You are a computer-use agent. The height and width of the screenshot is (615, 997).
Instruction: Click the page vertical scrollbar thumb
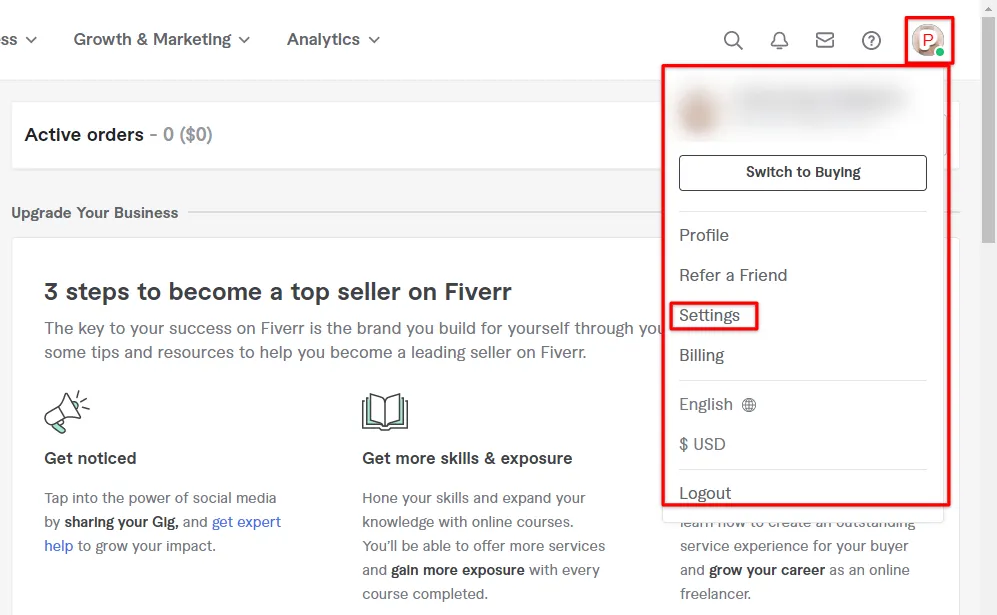(988, 130)
